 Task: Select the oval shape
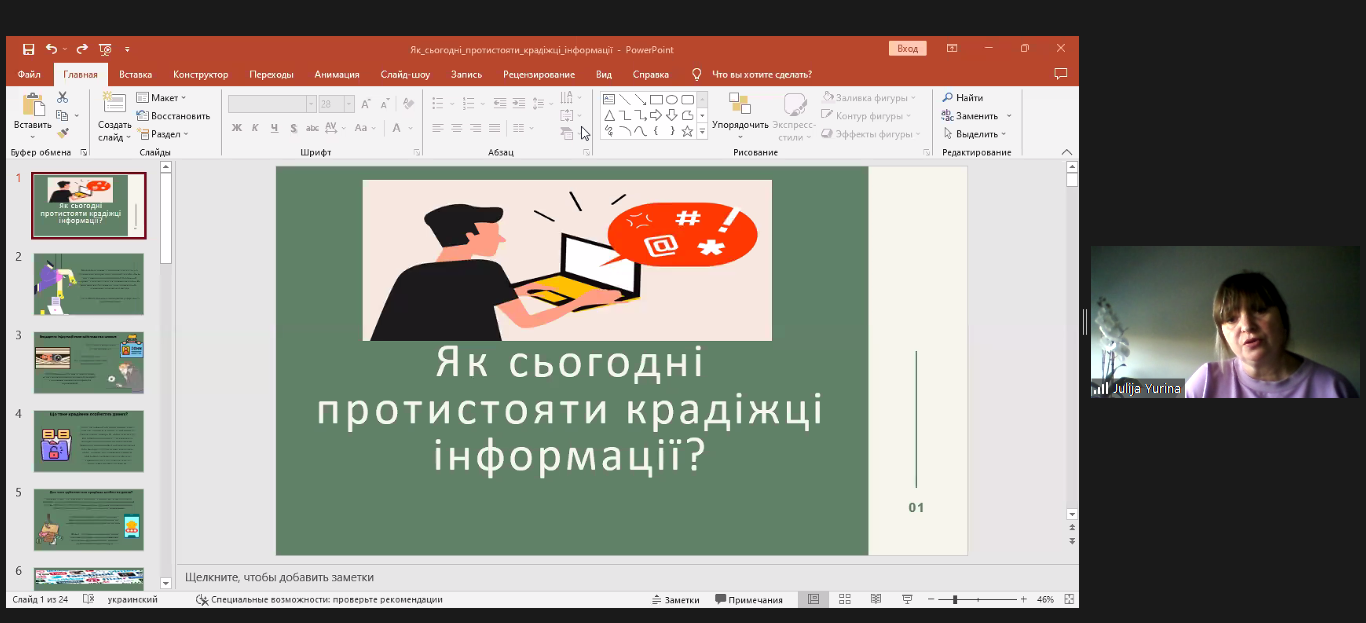coord(672,99)
